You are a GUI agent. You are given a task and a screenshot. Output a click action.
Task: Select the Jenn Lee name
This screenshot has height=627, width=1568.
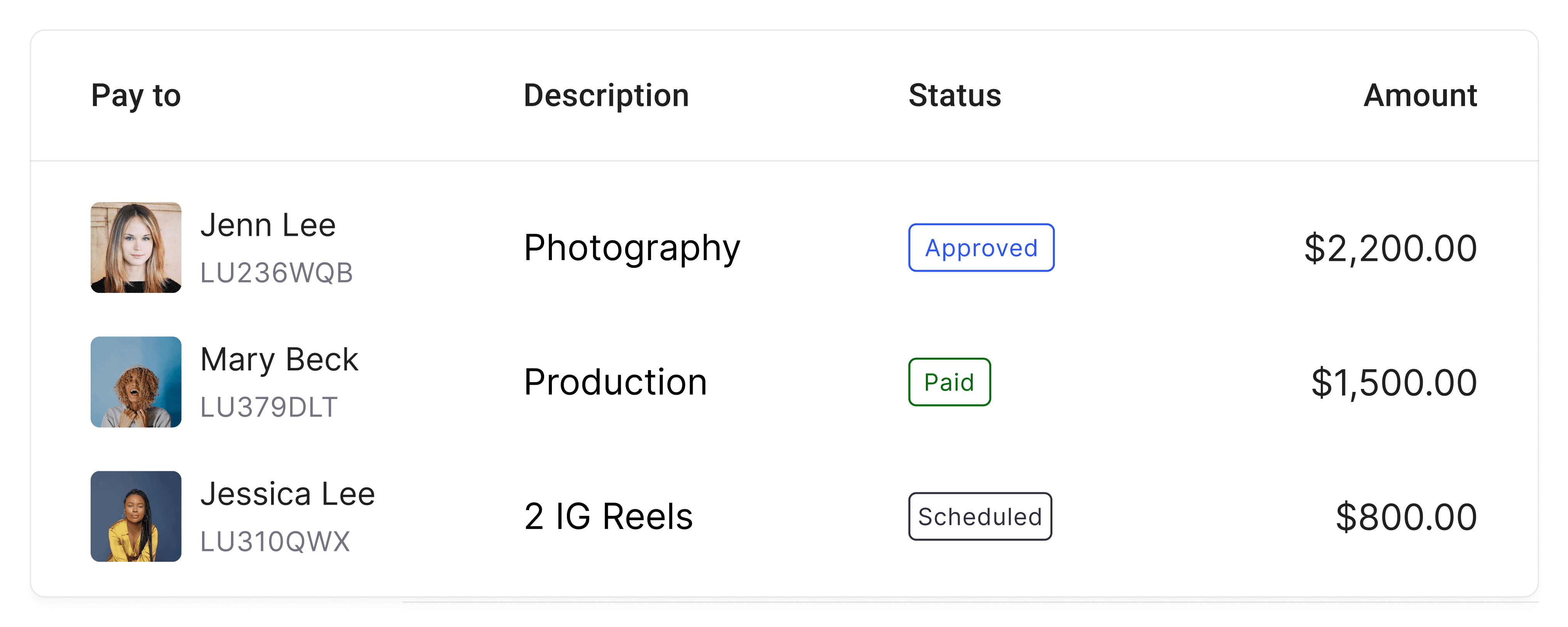click(x=268, y=225)
